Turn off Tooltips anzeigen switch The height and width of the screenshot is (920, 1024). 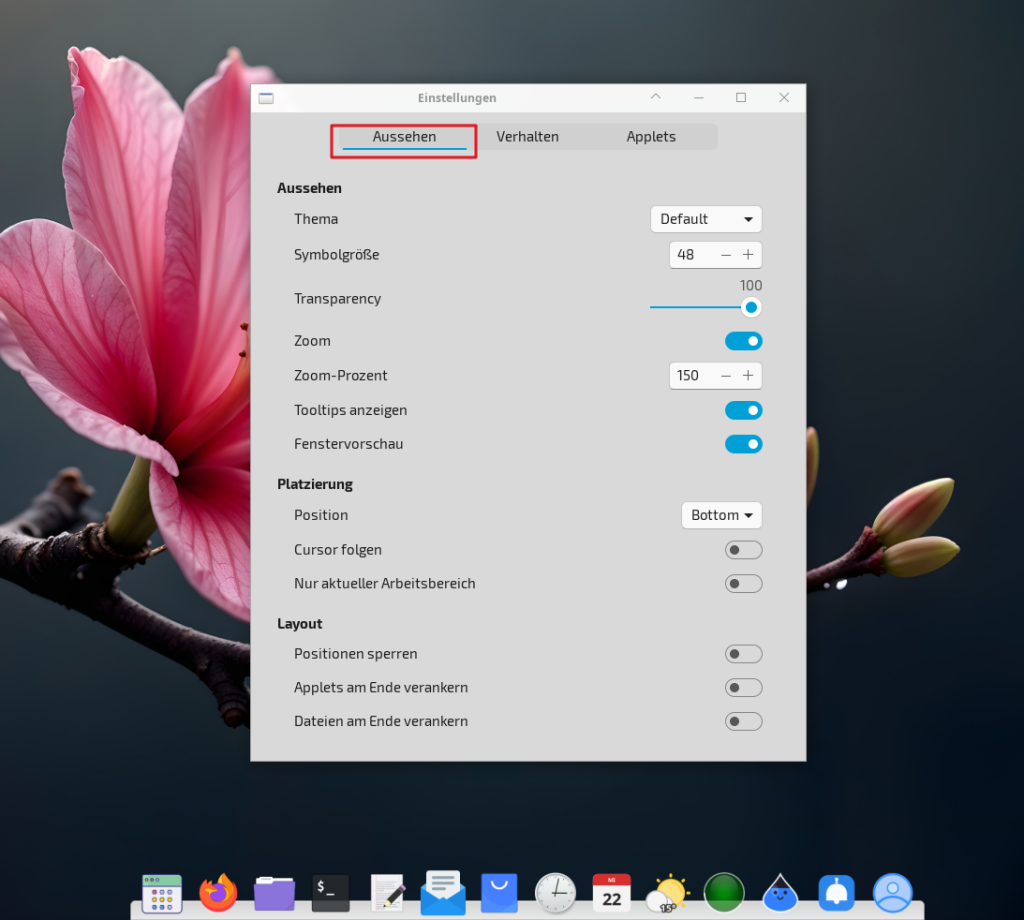pyautogui.click(x=743, y=410)
